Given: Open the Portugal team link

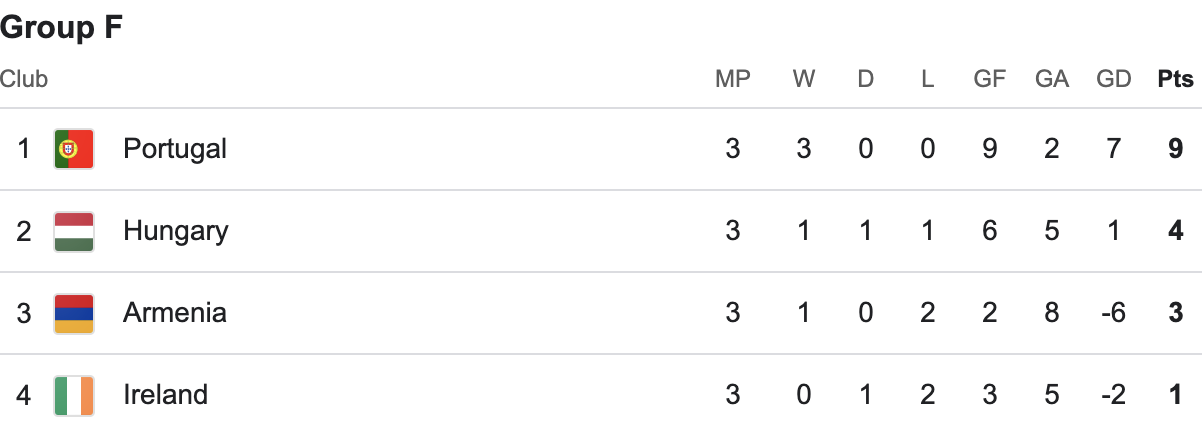Looking at the screenshot, I should point(175,149).
